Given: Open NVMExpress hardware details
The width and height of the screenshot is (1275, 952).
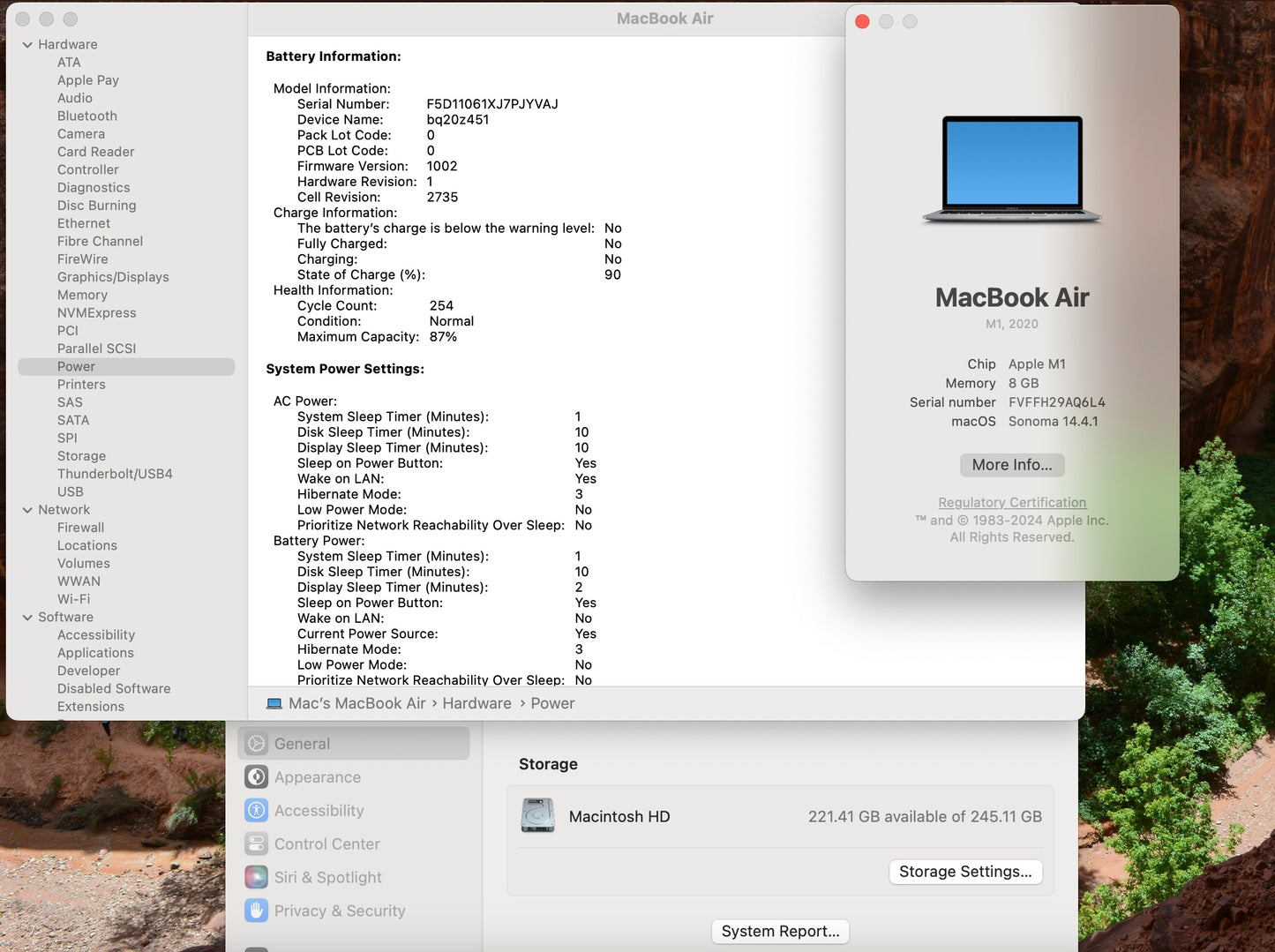Looking at the screenshot, I should pyautogui.click(x=97, y=313).
